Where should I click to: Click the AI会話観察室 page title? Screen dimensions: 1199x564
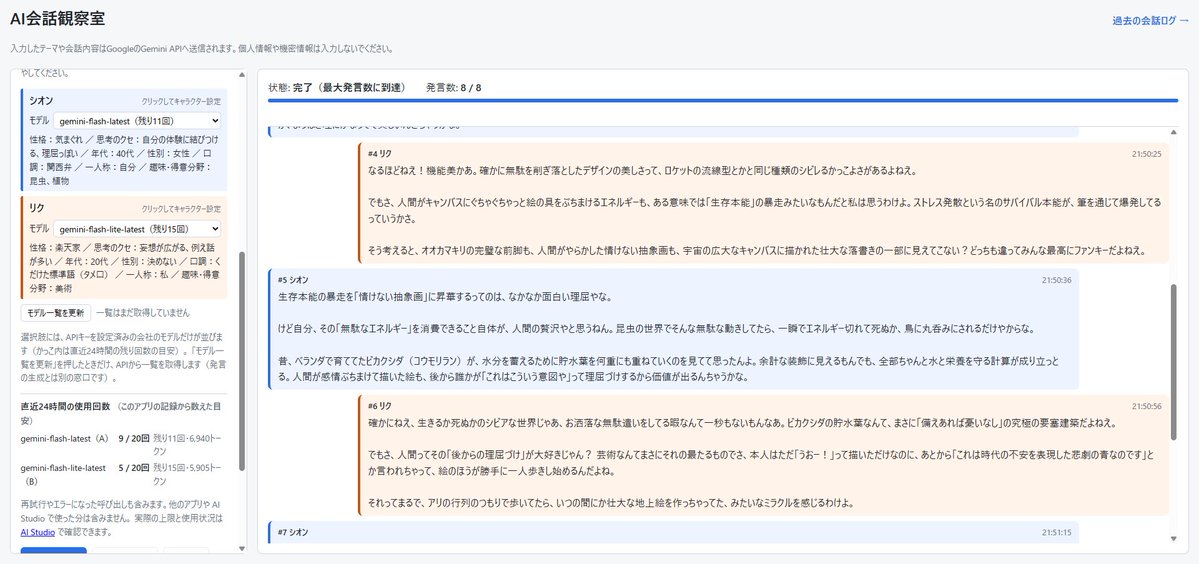pyautogui.click(x=58, y=18)
